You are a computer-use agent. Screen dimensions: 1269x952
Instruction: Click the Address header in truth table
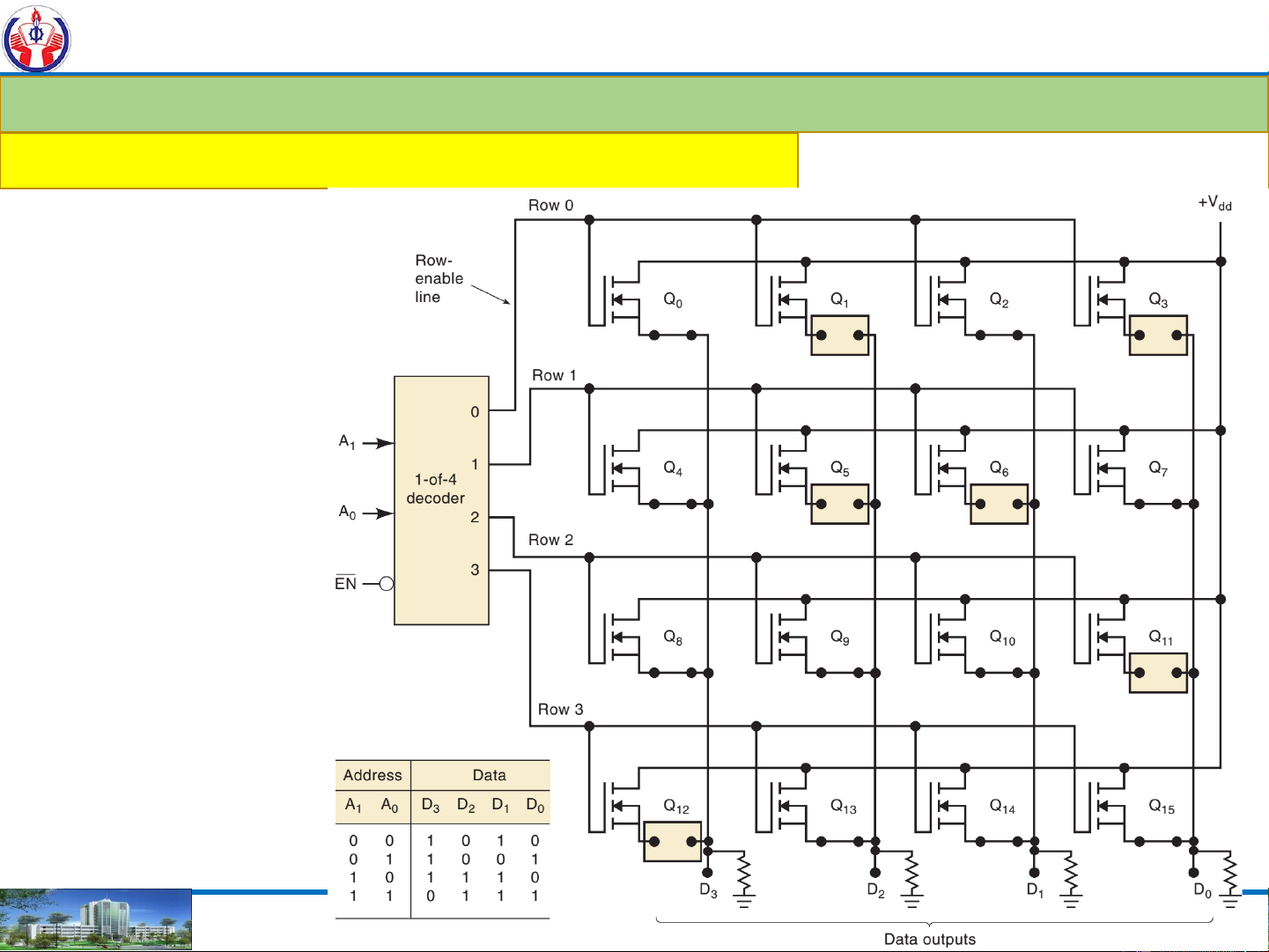click(x=372, y=775)
